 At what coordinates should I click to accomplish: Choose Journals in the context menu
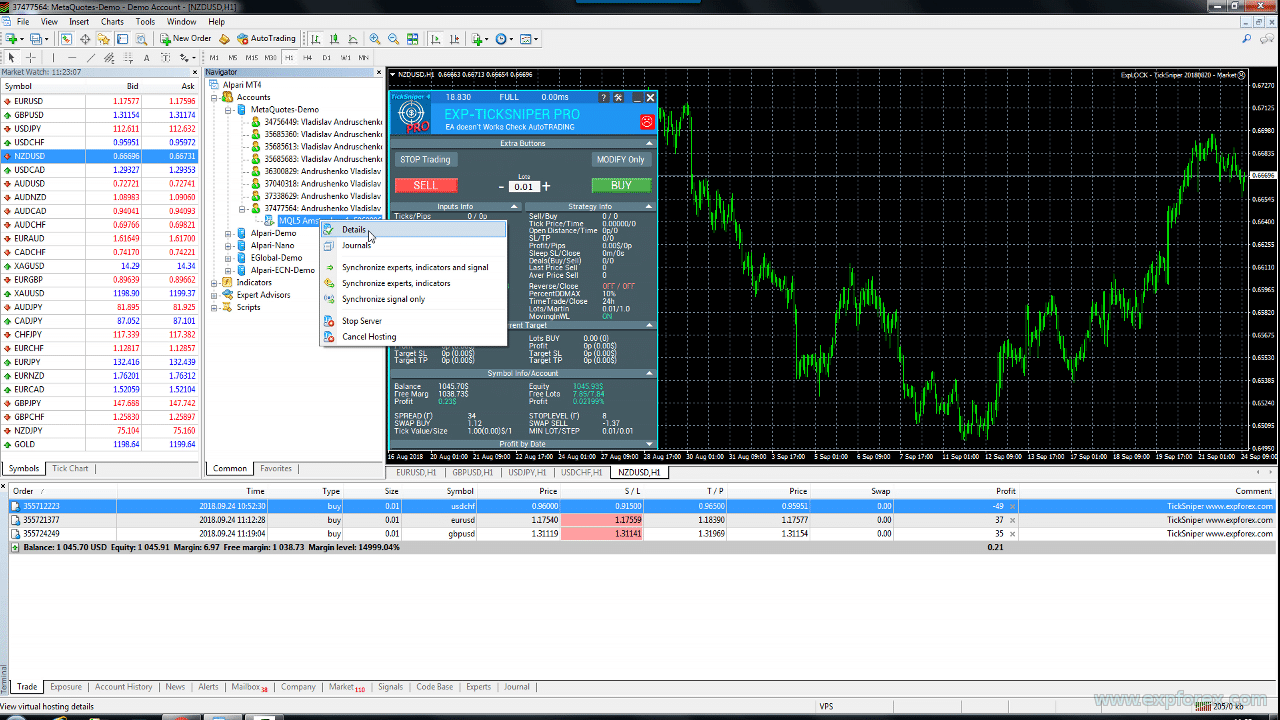coord(412,245)
